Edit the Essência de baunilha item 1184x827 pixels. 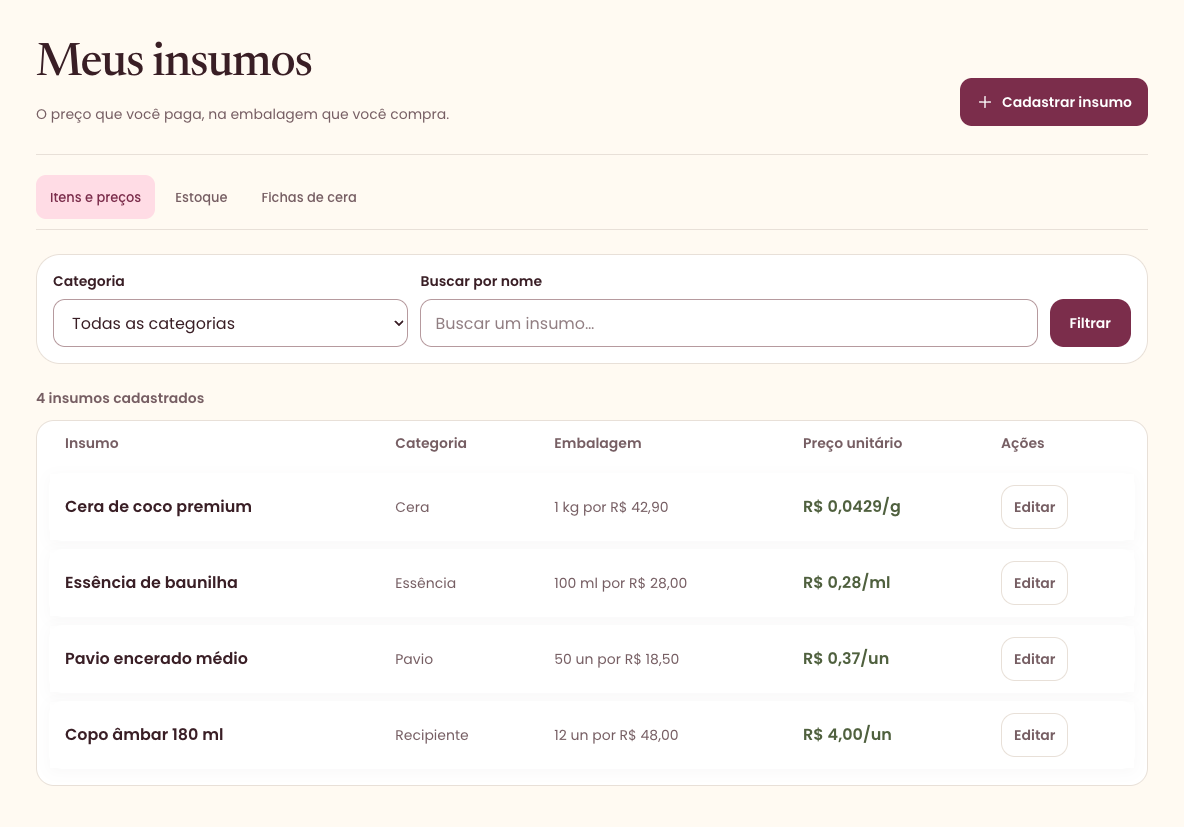click(1034, 583)
